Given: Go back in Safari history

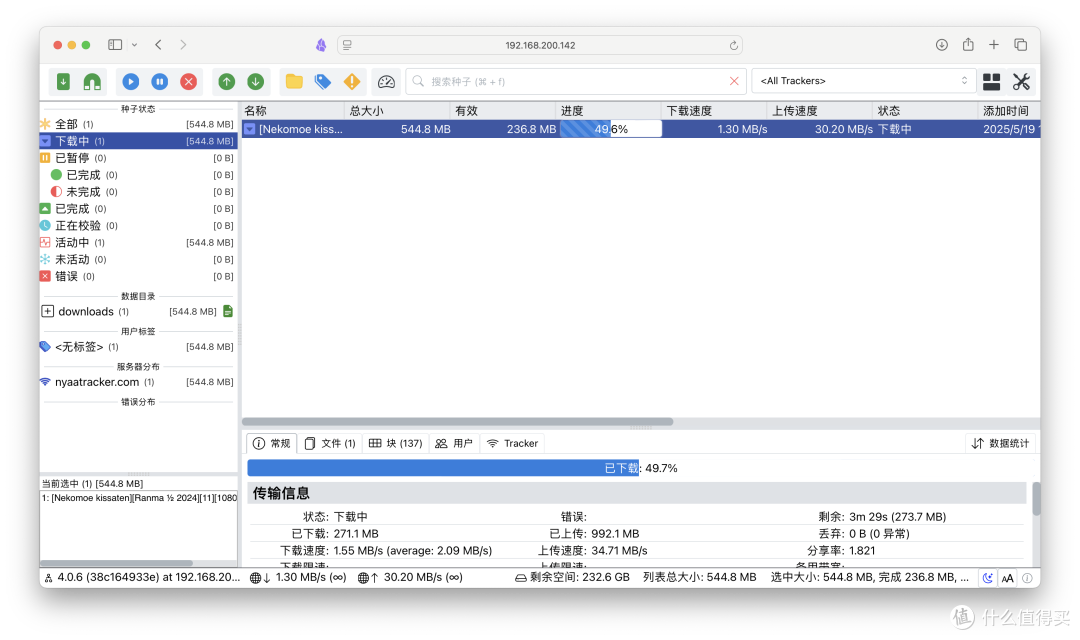Looking at the screenshot, I should click(x=158, y=45).
